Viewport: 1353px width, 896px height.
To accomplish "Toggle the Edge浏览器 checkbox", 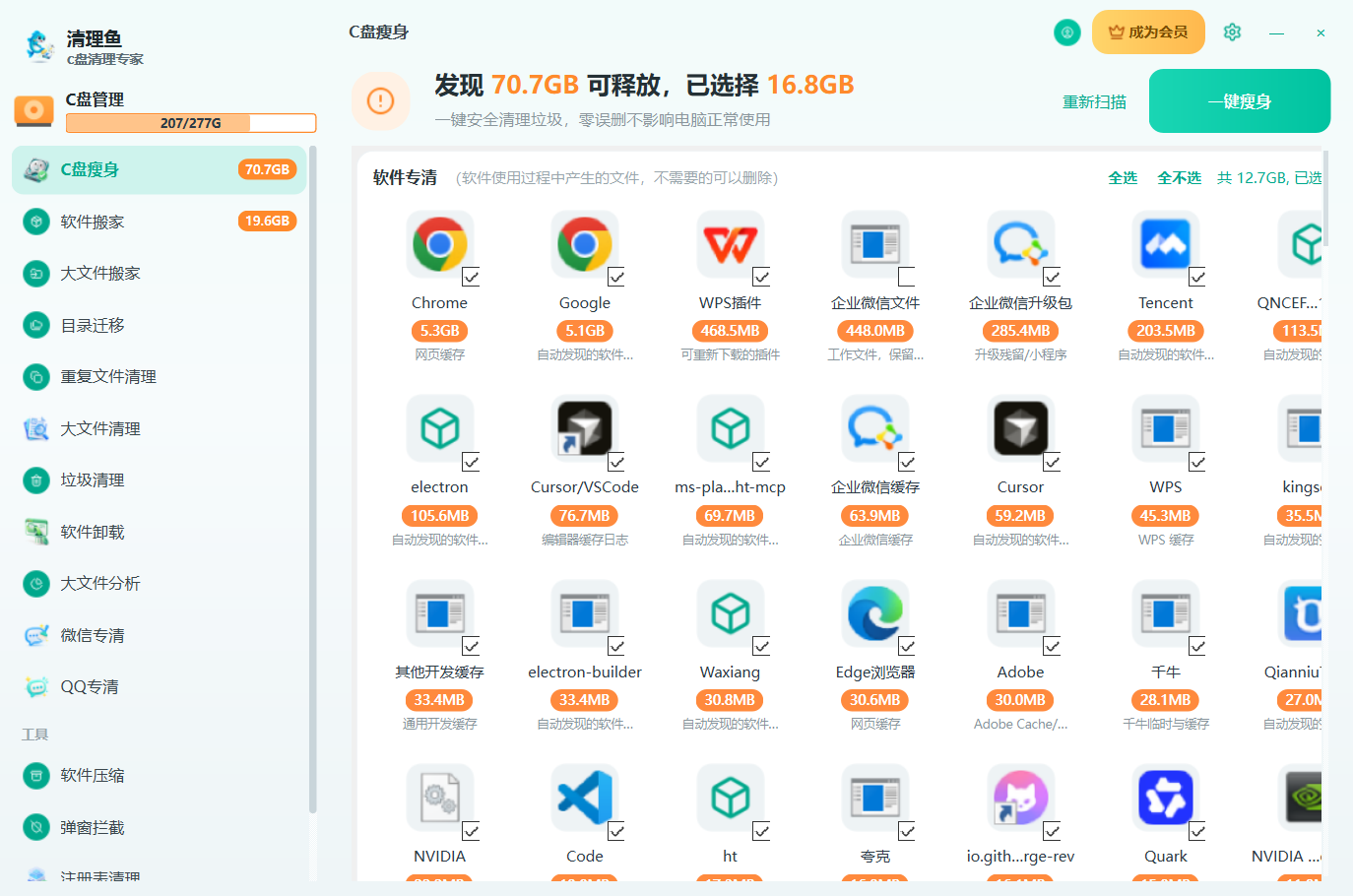I will (x=907, y=646).
